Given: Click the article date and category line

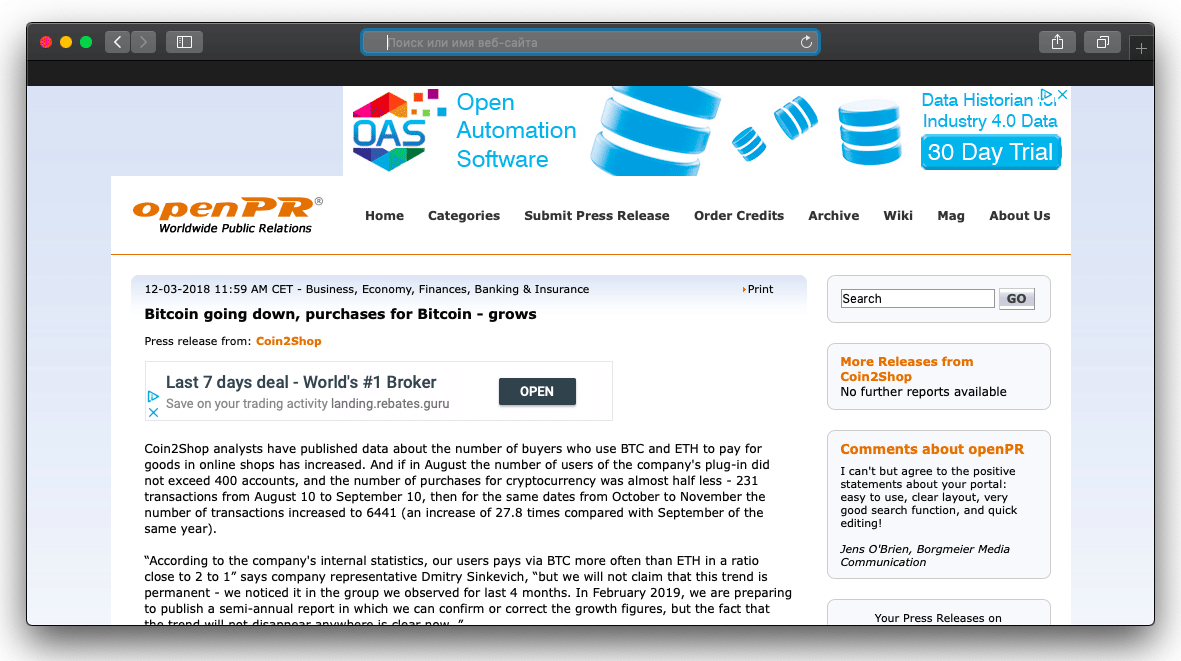Looking at the screenshot, I should tap(367, 289).
